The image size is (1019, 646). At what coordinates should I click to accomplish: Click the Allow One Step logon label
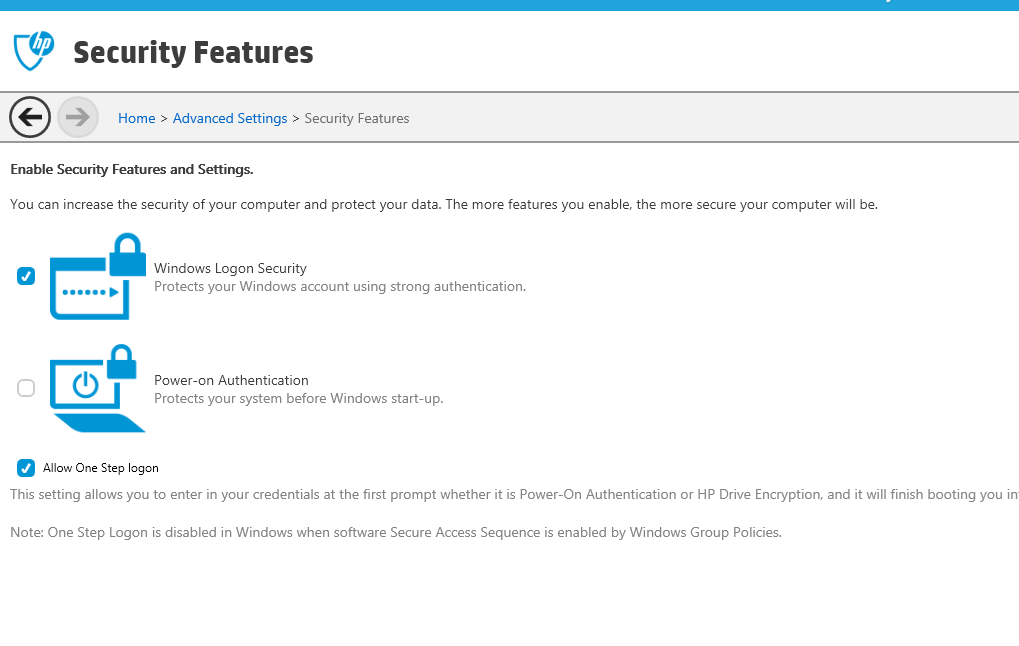(x=100, y=468)
